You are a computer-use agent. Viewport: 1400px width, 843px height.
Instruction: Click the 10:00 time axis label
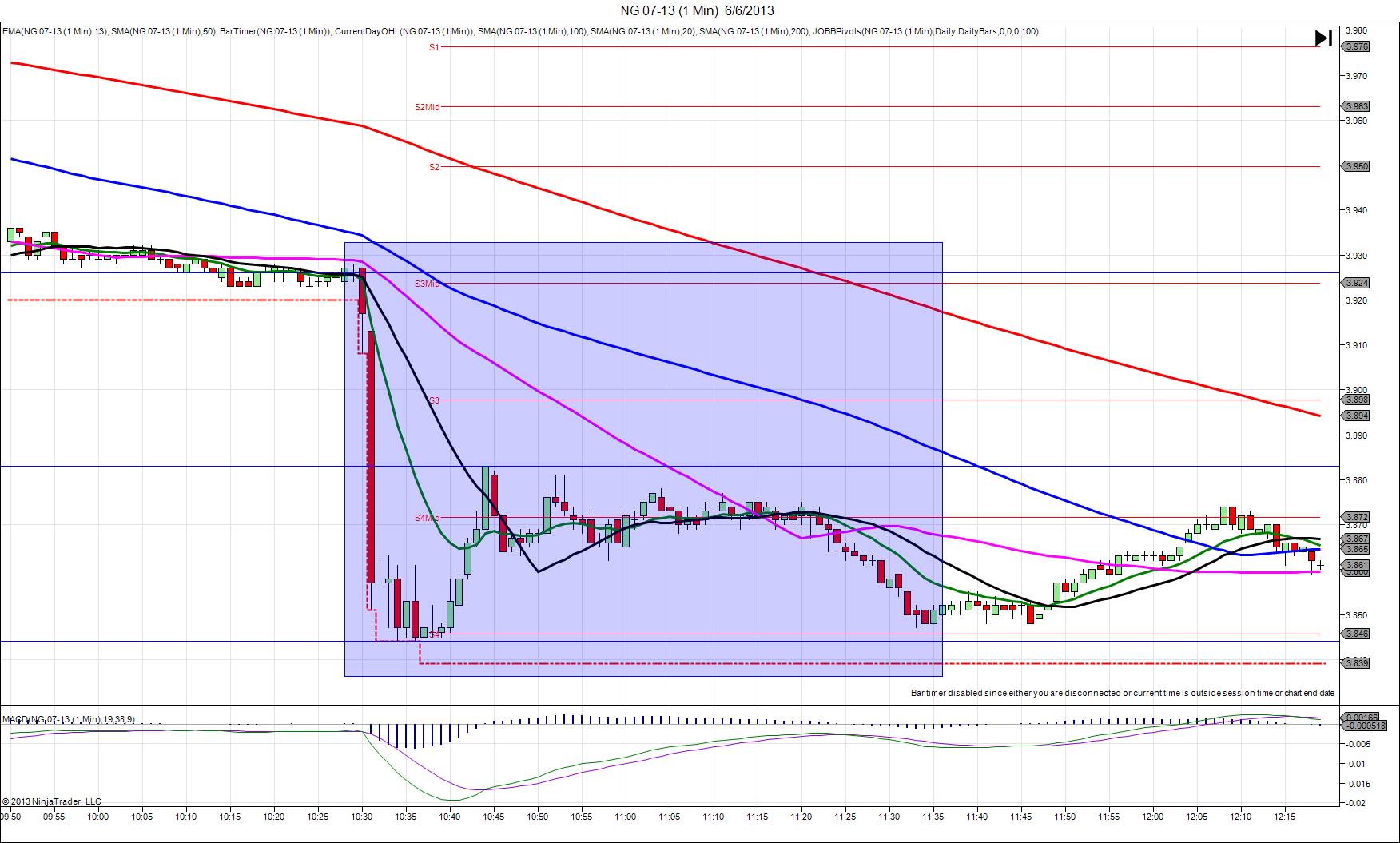(98, 817)
